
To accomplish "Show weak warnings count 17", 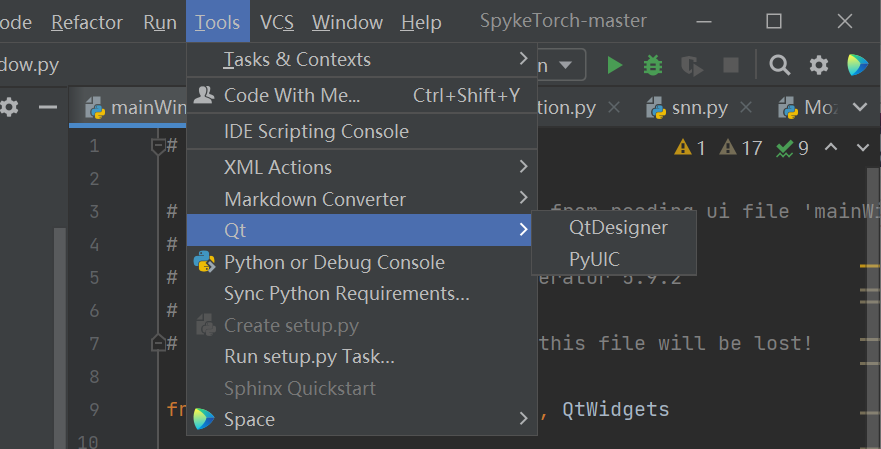I will 741,148.
